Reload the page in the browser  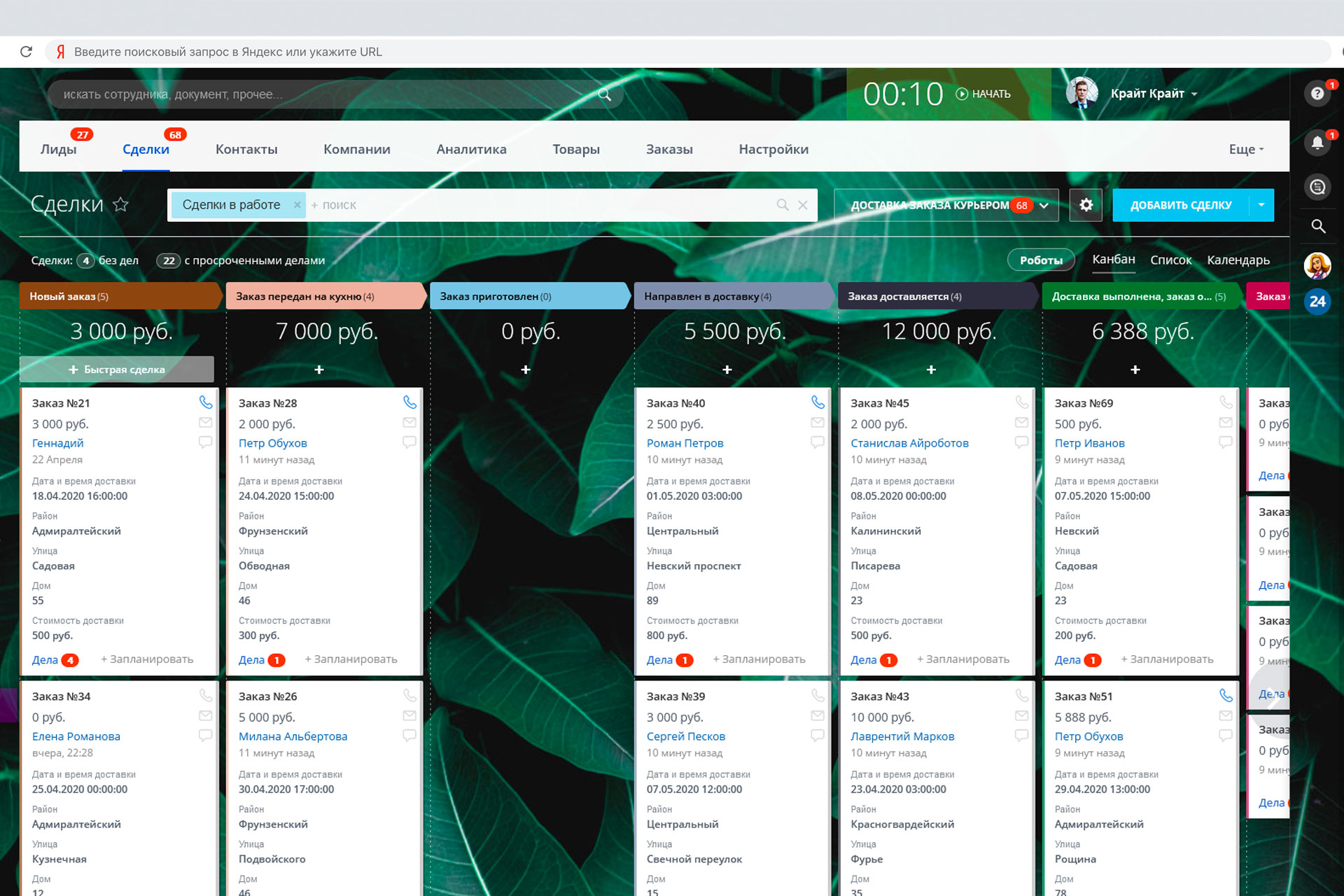pyautogui.click(x=27, y=52)
